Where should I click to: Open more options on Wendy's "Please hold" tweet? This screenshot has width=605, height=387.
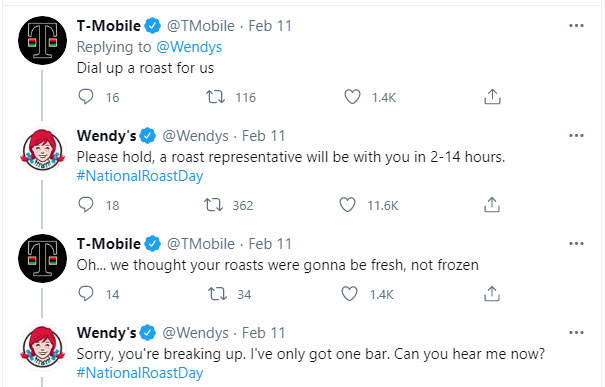point(576,136)
